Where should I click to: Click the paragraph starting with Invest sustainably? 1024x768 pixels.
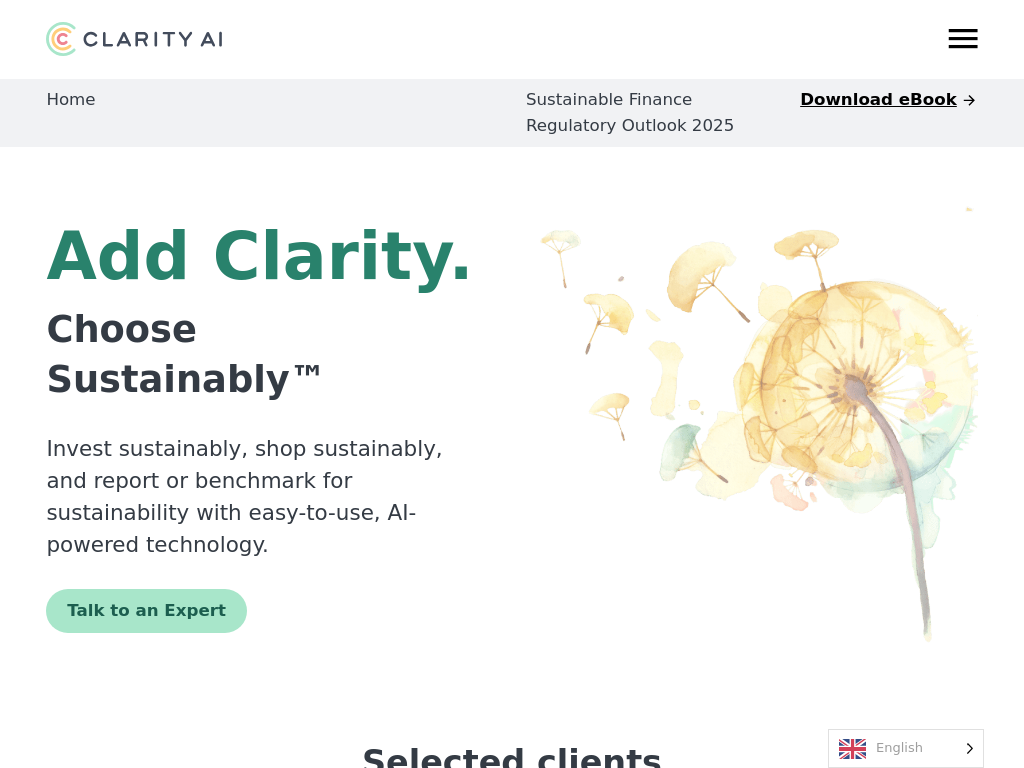click(245, 497)
